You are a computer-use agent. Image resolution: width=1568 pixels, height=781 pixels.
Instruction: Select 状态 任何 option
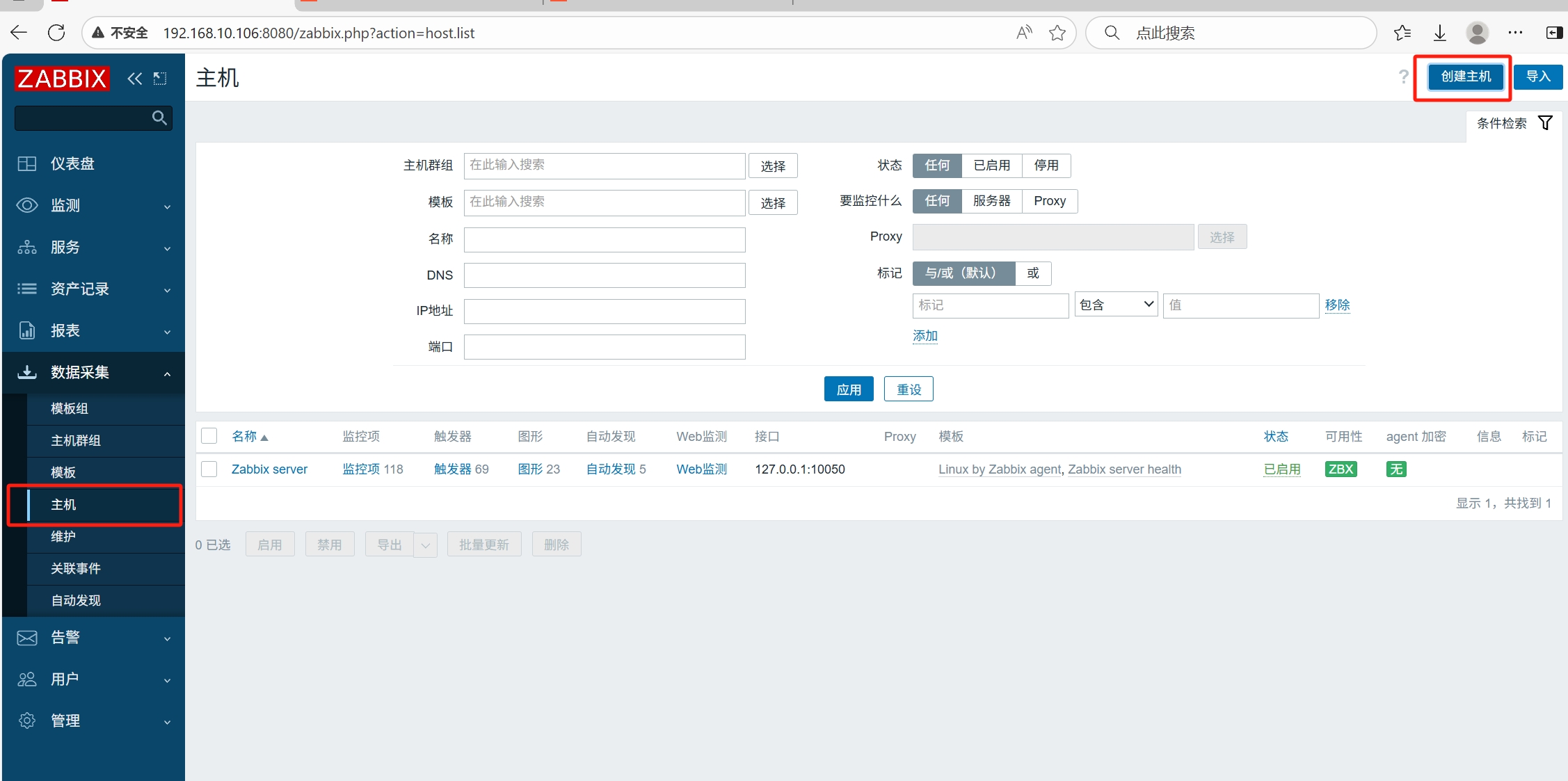pyautogui.click(x=937, y=166)
